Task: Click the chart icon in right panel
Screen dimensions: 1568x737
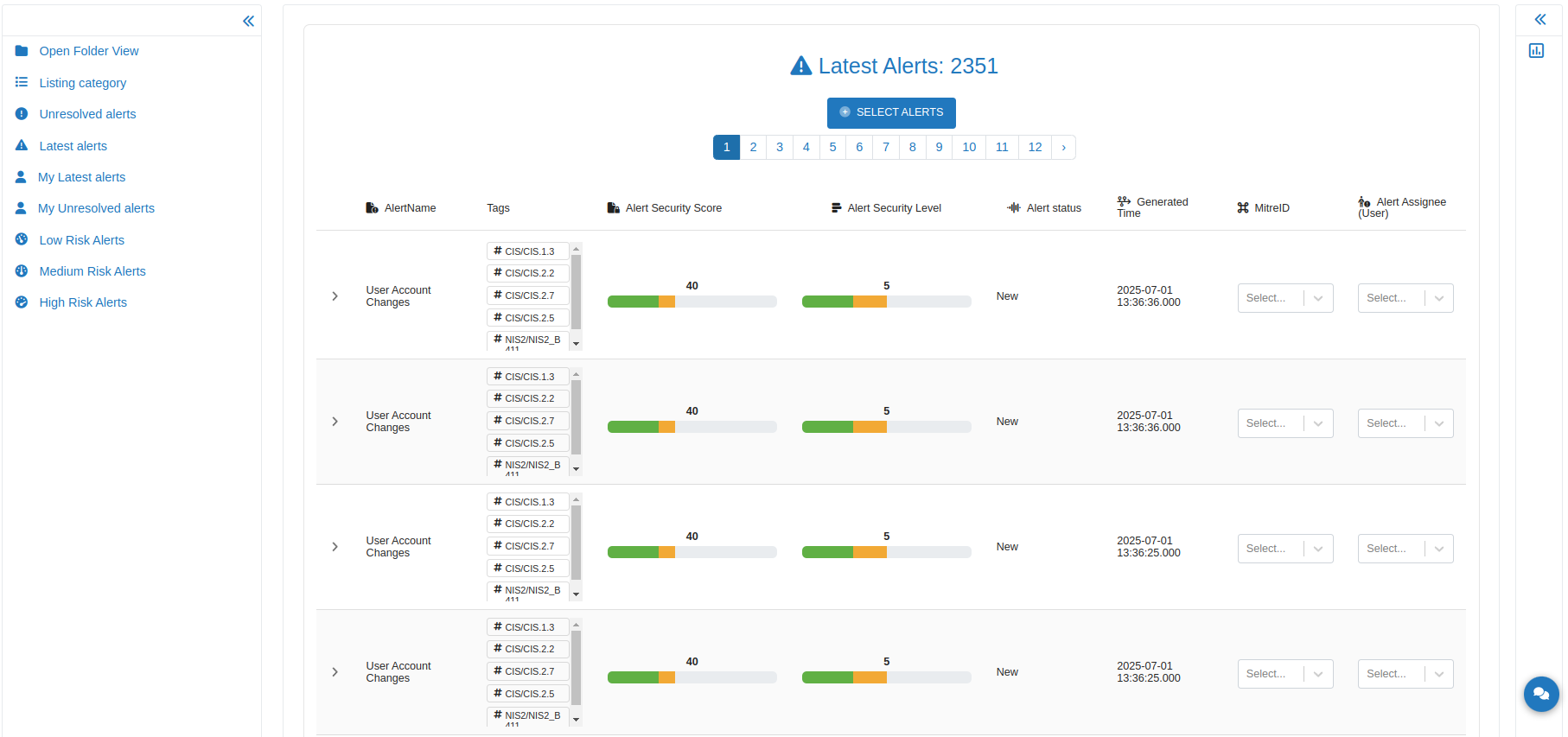Action: coord(1536,51)
